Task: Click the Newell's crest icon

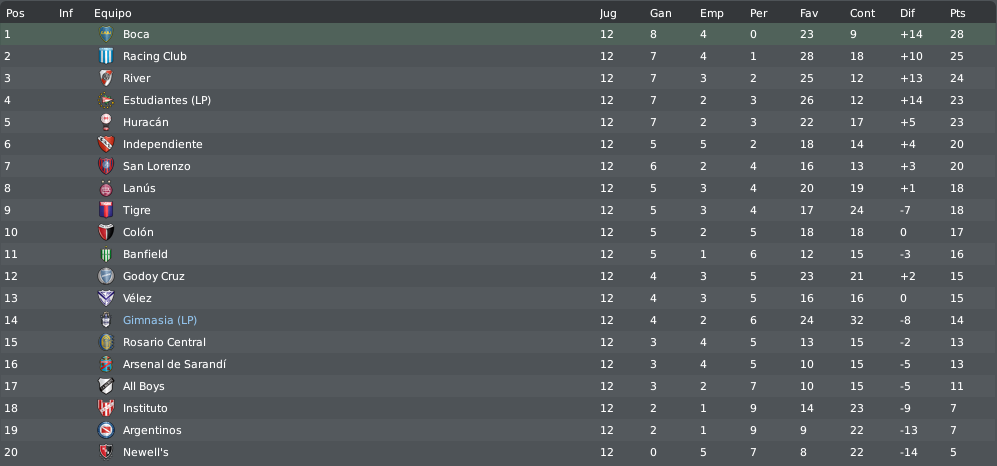Action: pos(106,452)
